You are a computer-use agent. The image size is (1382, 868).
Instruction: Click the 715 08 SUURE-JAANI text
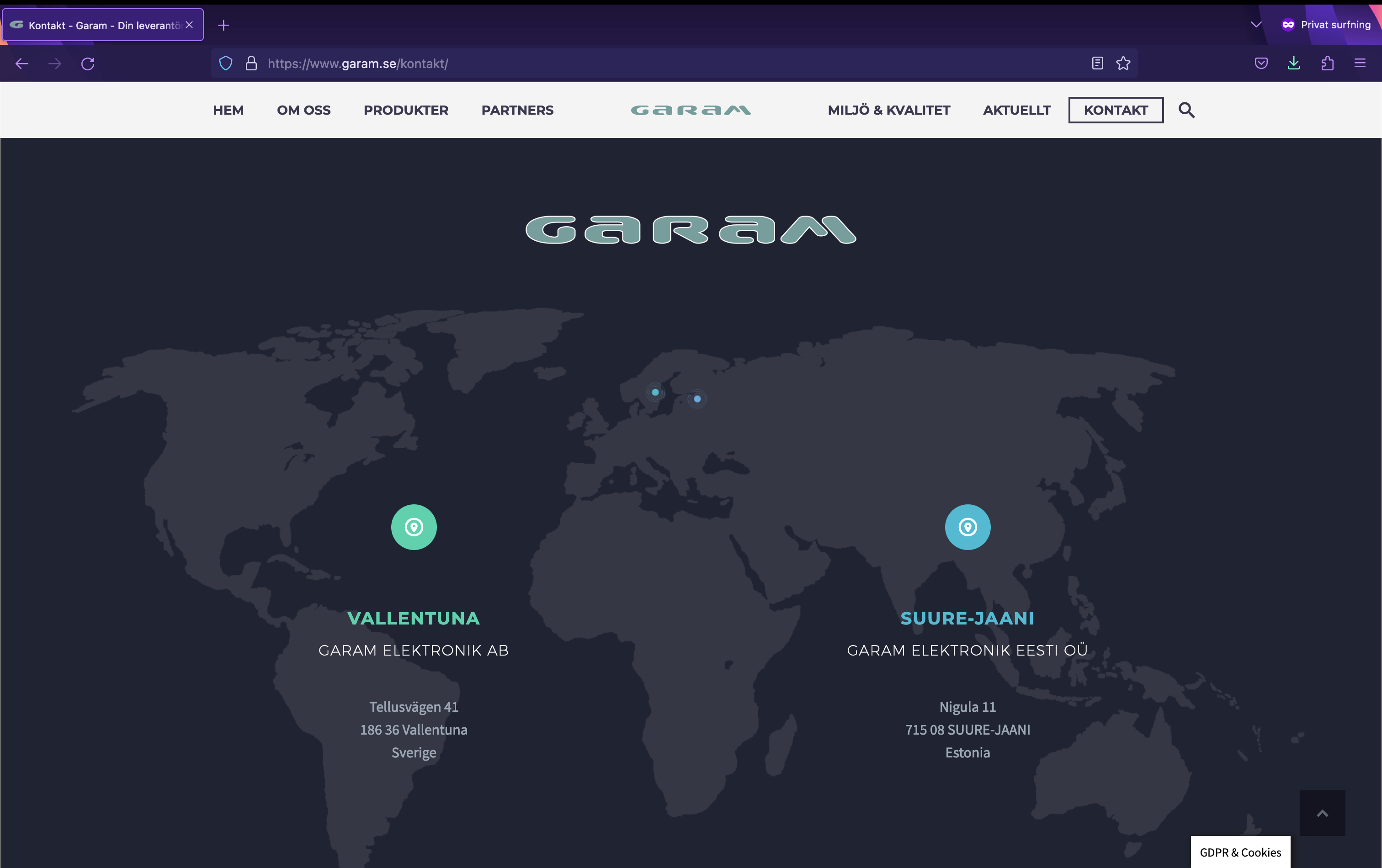coord(967,730)
